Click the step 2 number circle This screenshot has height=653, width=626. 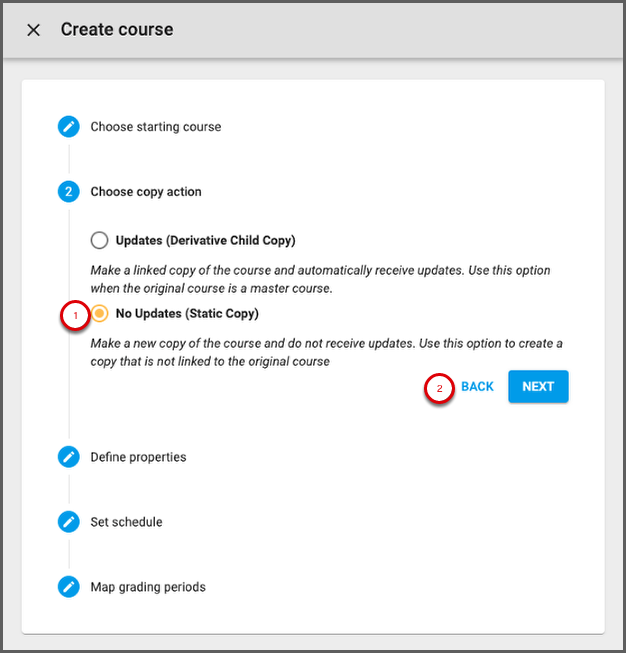68,191
